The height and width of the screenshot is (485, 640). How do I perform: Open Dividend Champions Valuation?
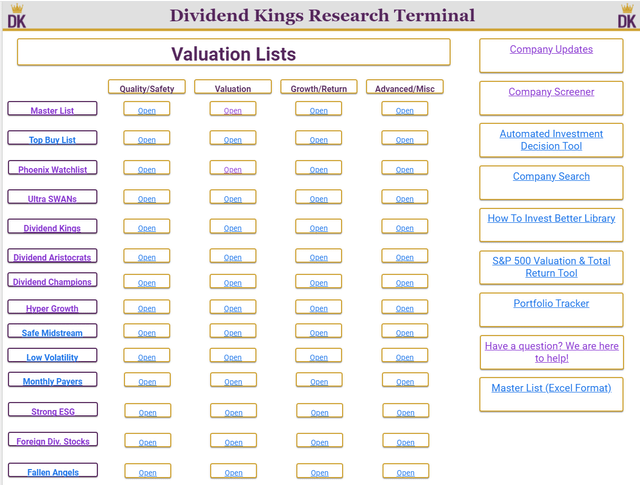(x=233, y=282)
